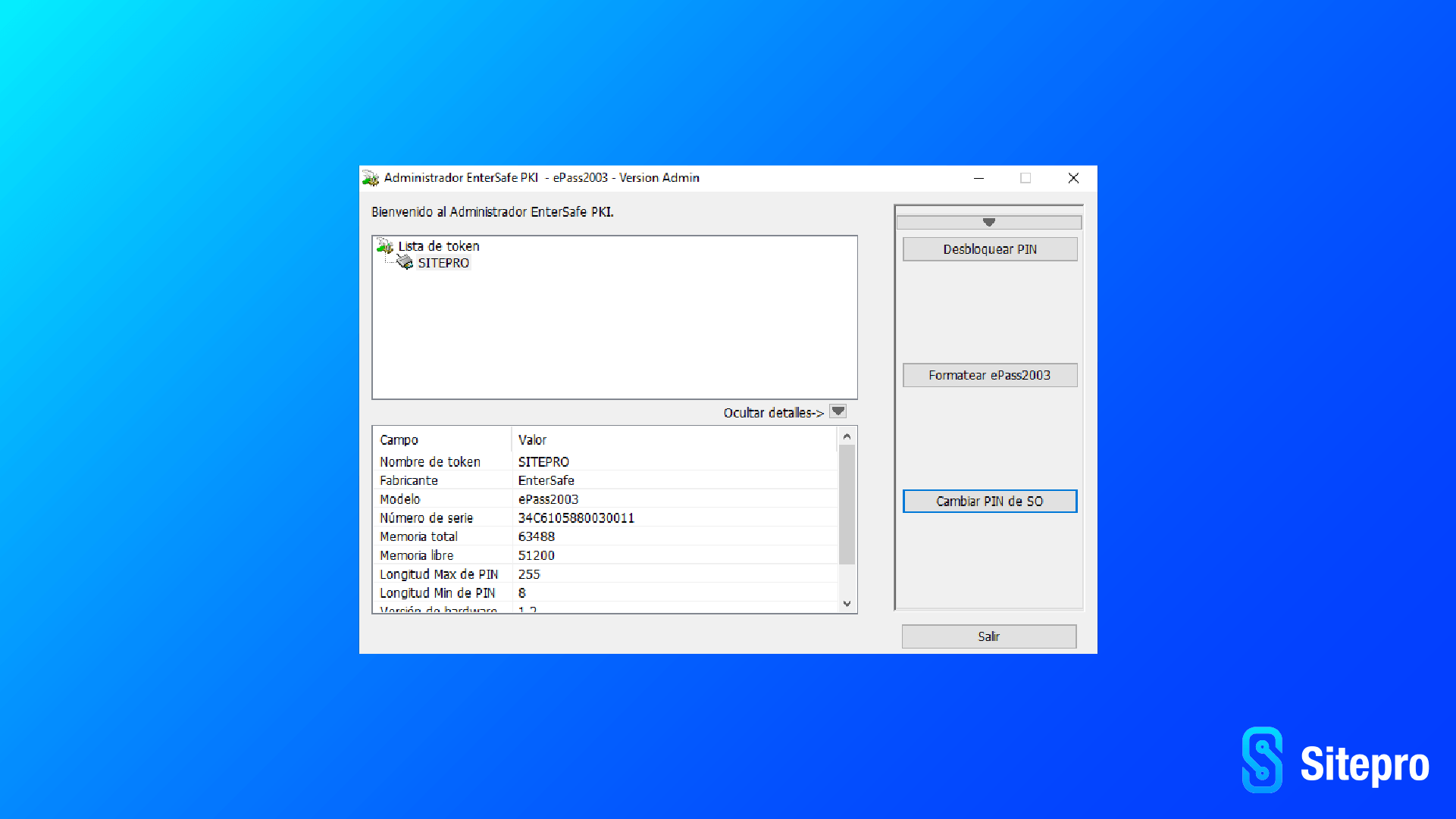Click the collapse arrow above Desbloquear PIN
The width and height of the screenshot is (1456, 819).
tap(988, 223)
